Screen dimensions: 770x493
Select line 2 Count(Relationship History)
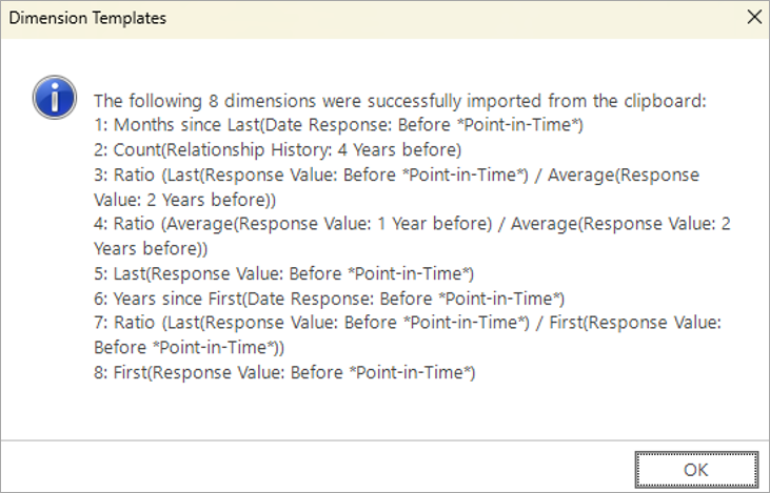[x=277, y=150]
